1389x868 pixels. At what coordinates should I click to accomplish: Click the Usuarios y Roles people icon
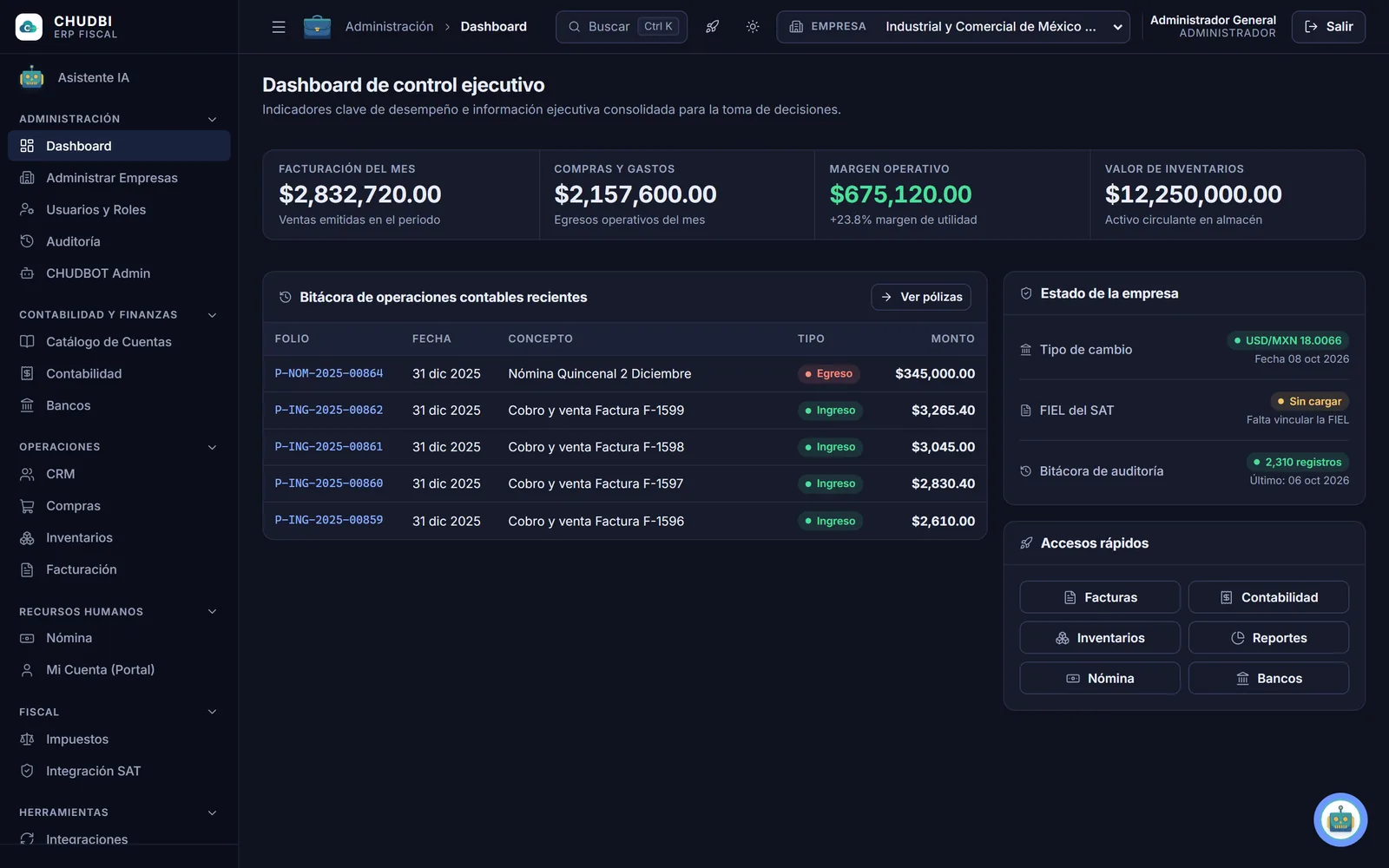click(x=27, y=209)
